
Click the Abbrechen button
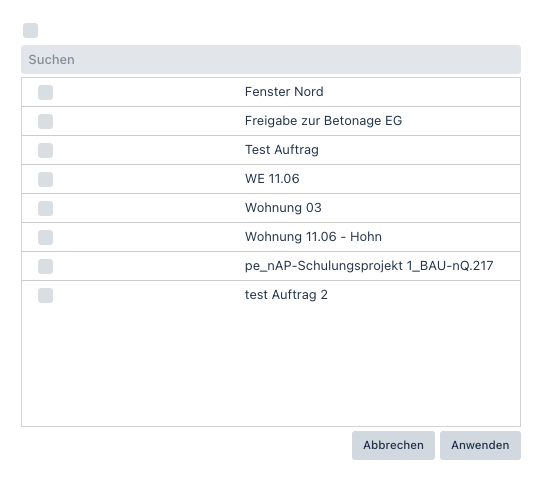pos(393,445)
